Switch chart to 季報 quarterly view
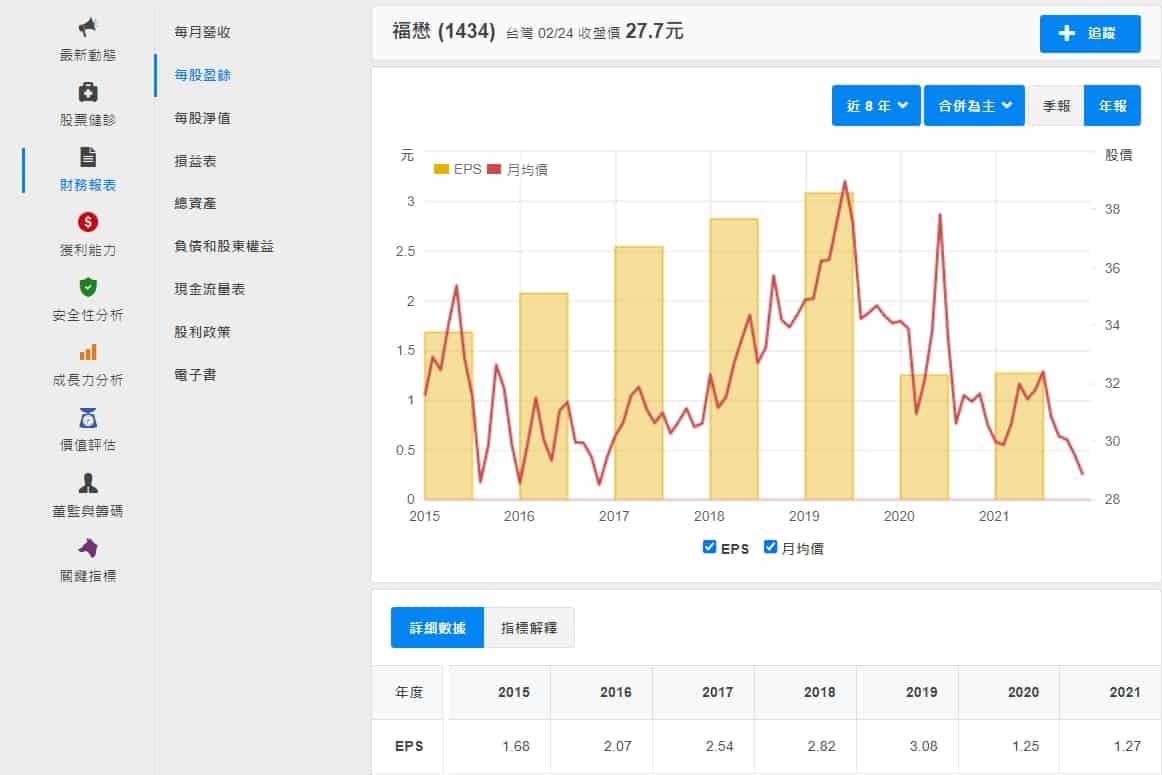The width and height of the screenshot is (1162, 775). click(1056, 106)
